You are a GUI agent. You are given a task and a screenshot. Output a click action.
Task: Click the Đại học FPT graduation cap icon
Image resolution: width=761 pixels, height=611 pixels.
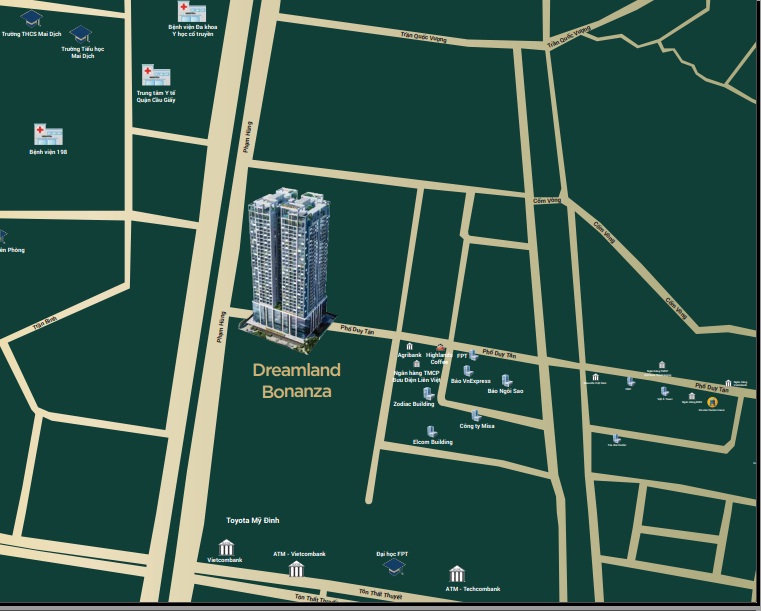tap(394, 566)
